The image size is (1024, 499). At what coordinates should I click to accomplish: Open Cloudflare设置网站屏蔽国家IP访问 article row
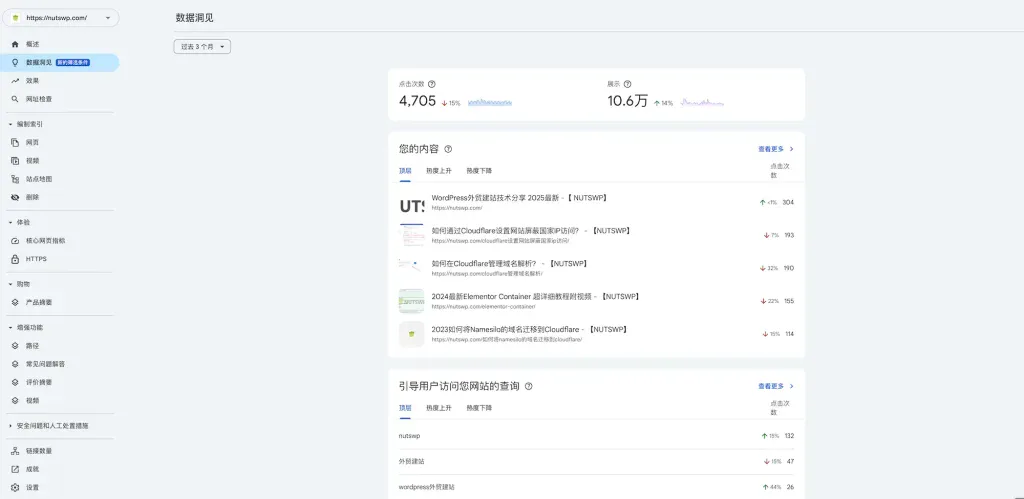(596, 235)
